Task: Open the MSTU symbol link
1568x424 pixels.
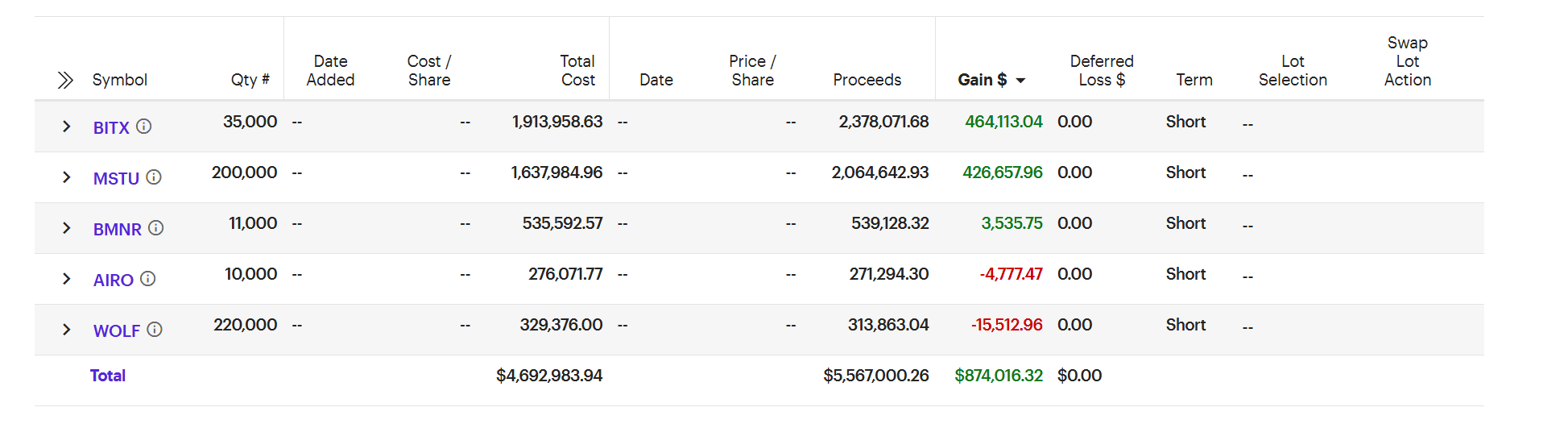Action: point(116,179)
